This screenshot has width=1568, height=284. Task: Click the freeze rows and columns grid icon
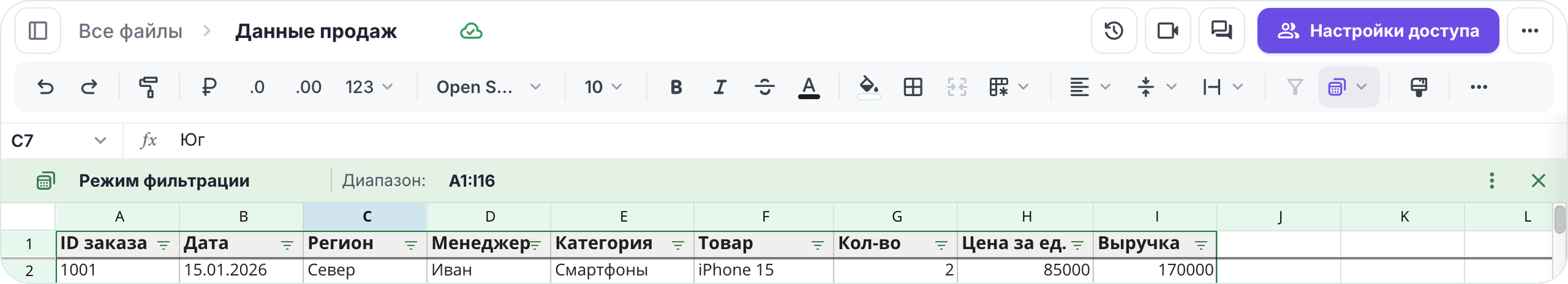coord(999,87)
